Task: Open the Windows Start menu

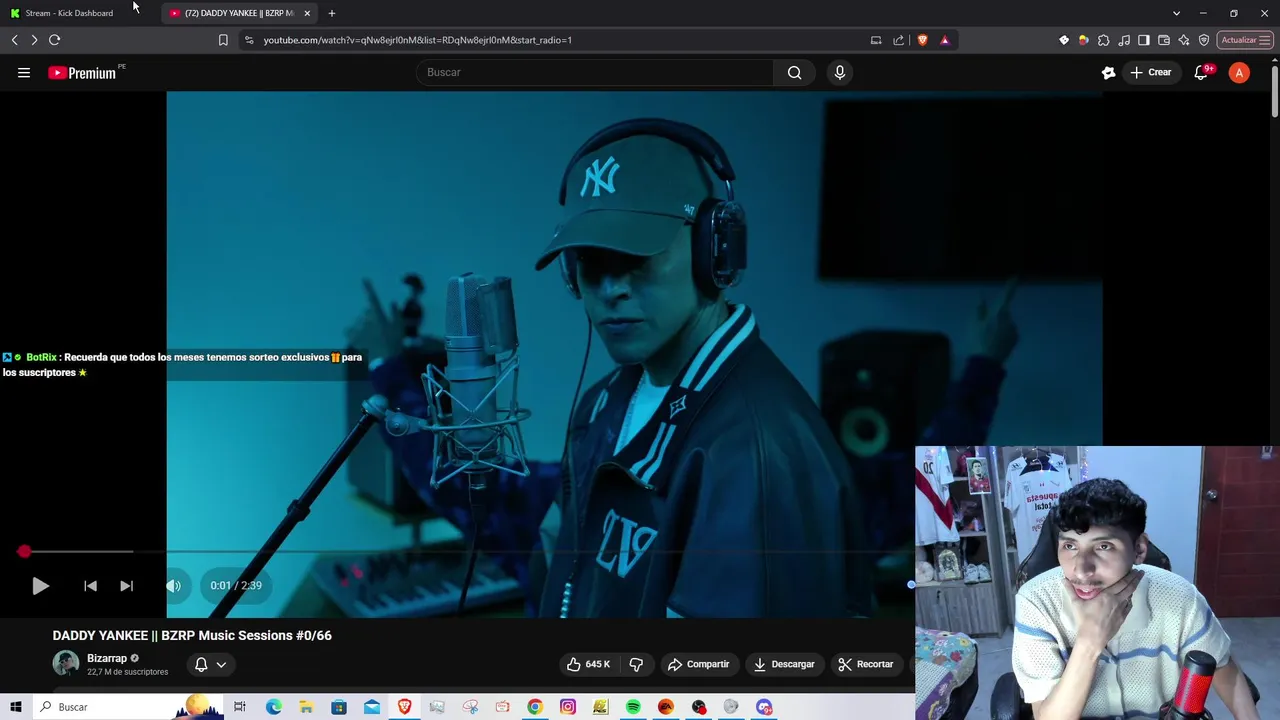Action: pyautogui.click(x=16, y=707)
